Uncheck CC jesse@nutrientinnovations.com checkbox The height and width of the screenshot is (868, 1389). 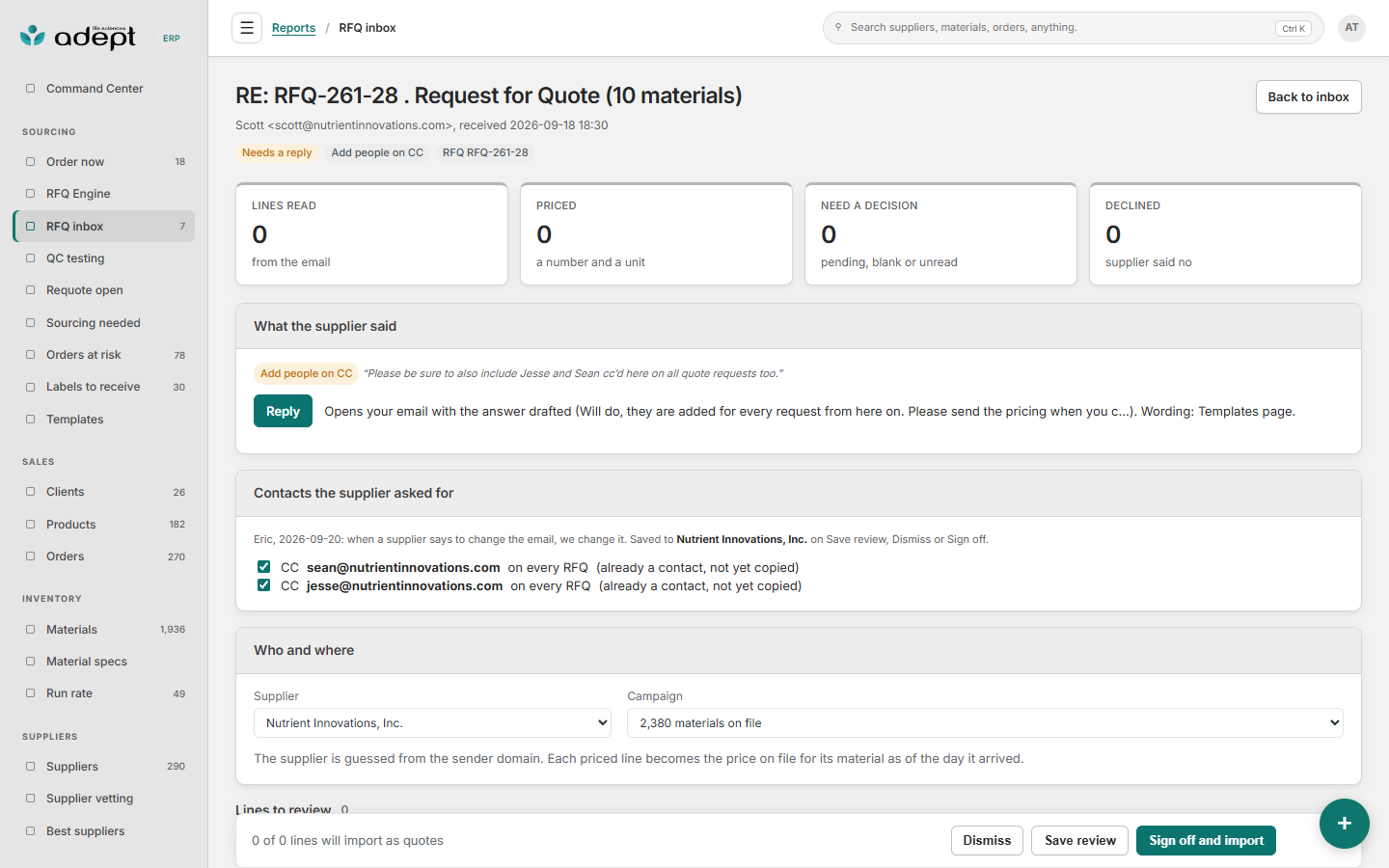click(x=263, y=585)
